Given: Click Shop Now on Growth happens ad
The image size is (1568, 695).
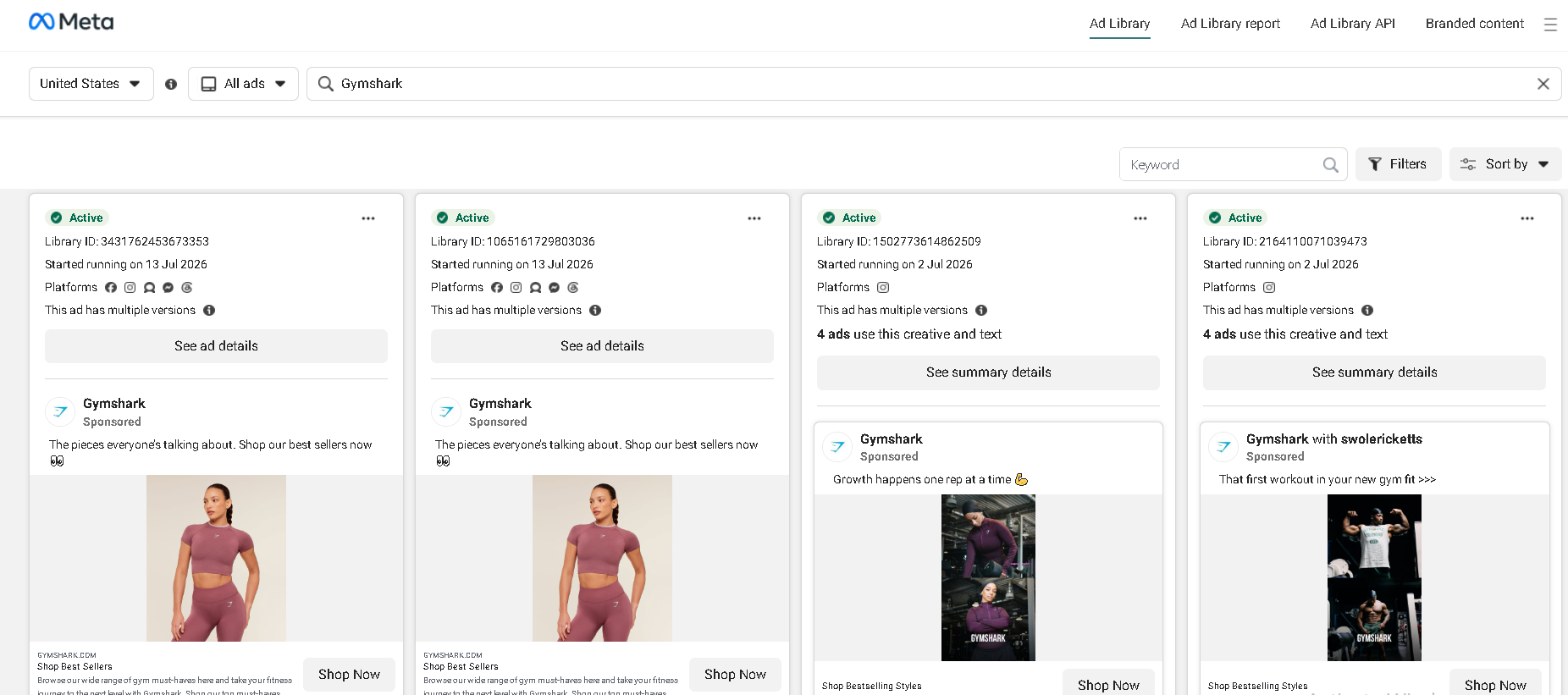Looking at the screenshot, I should click(1108, 684).
